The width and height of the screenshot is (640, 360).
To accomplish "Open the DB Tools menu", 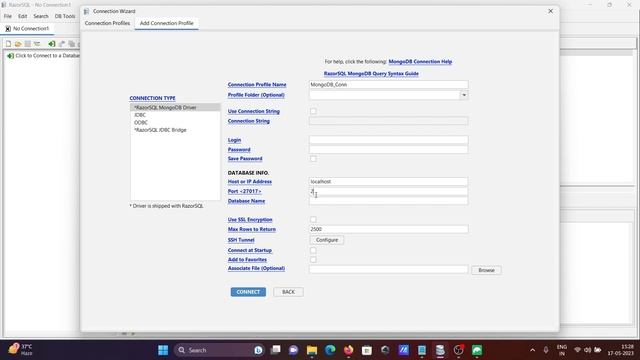I will tap(65, 16).
